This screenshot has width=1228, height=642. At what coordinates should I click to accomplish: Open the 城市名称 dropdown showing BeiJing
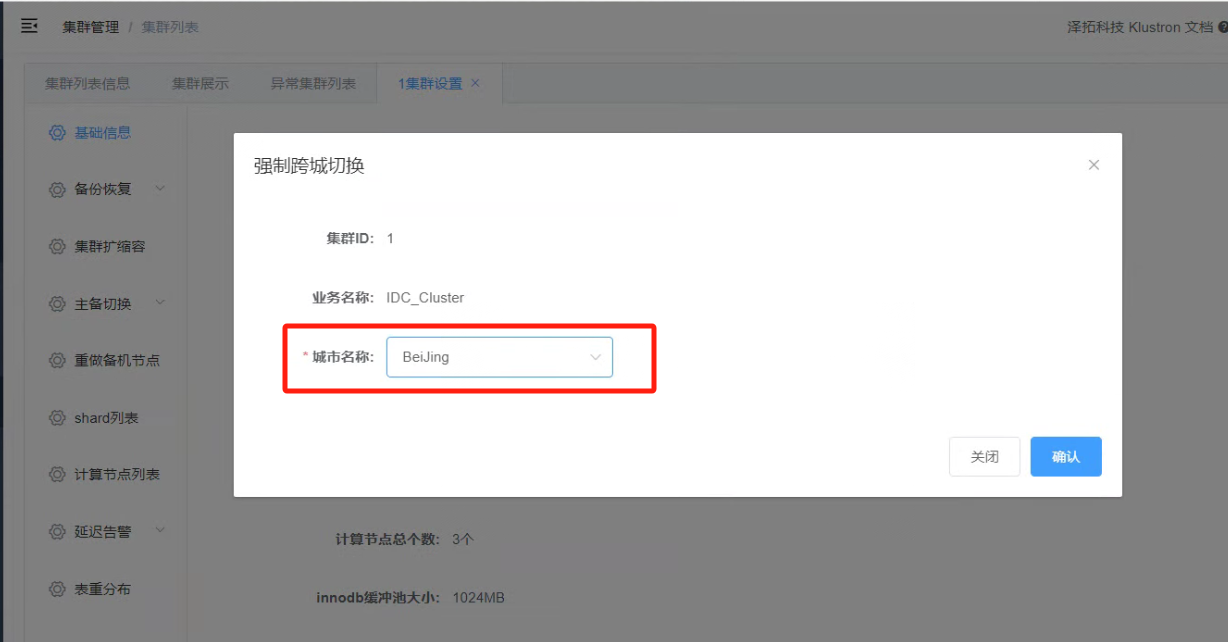[x=499, y=357]
